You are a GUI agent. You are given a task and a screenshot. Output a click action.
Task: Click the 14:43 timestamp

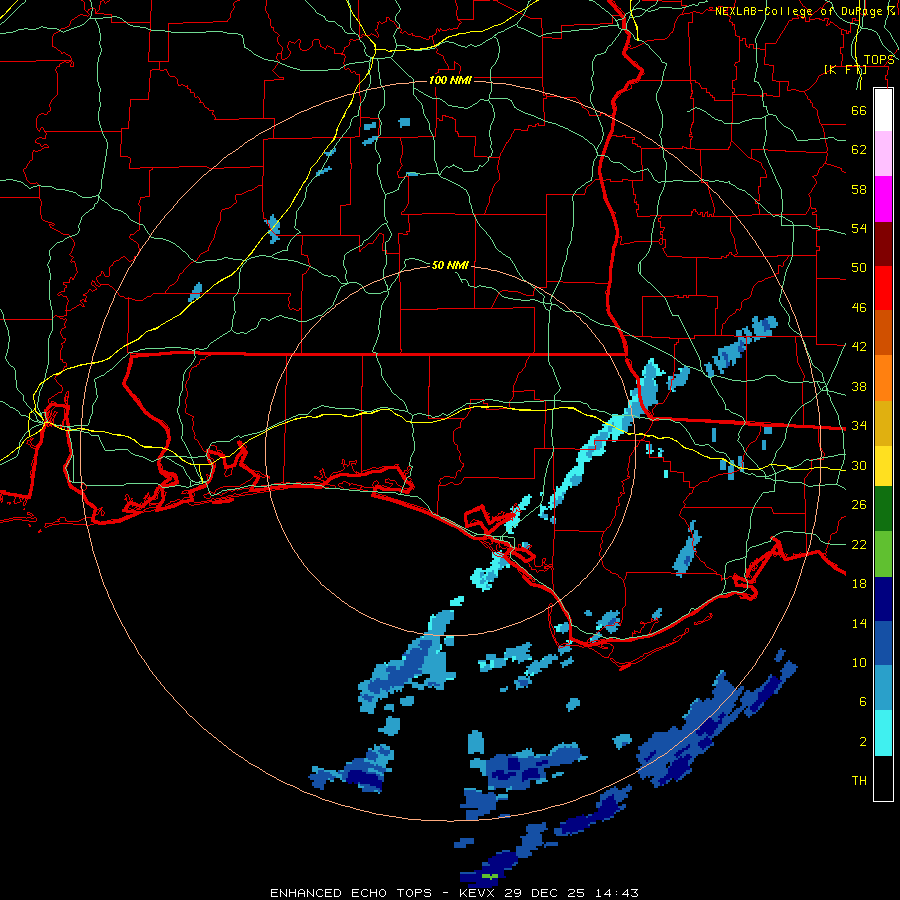click(x=616, y=893)
